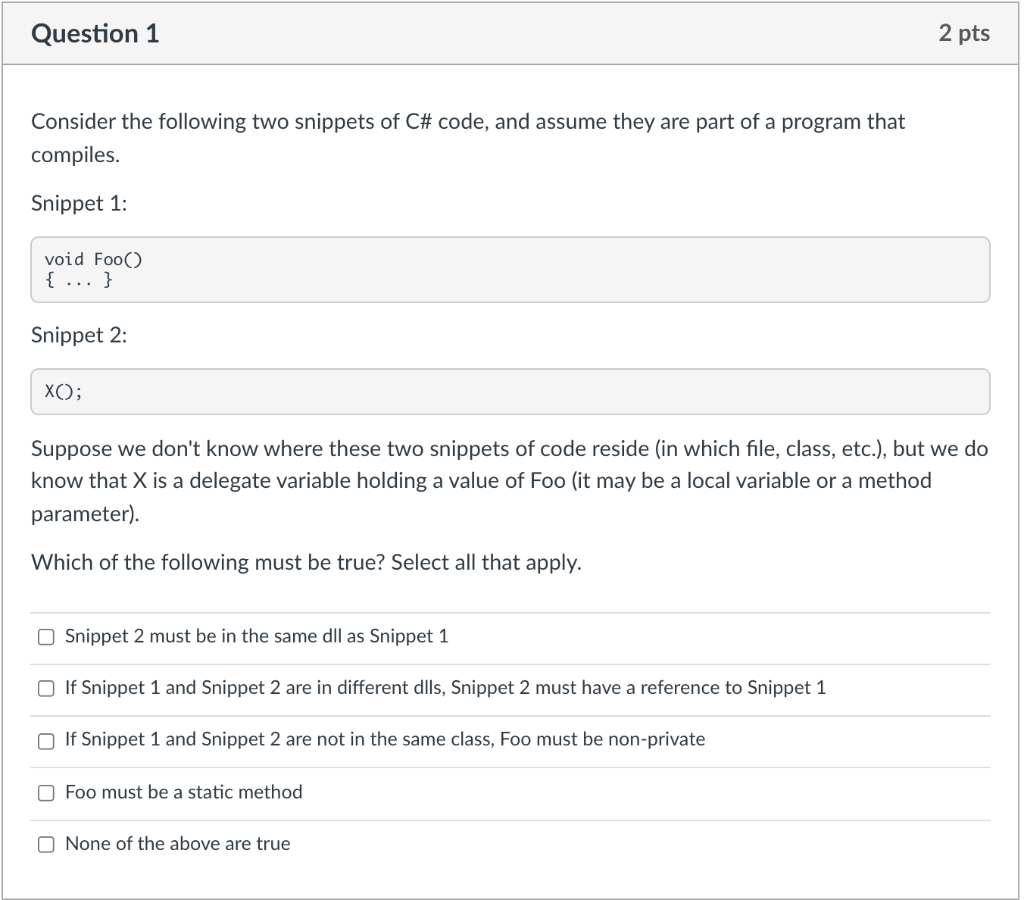The image size is (1024, 900).
Task: Click the 'Snippet 1:' heading text
Action: point(79,203)
